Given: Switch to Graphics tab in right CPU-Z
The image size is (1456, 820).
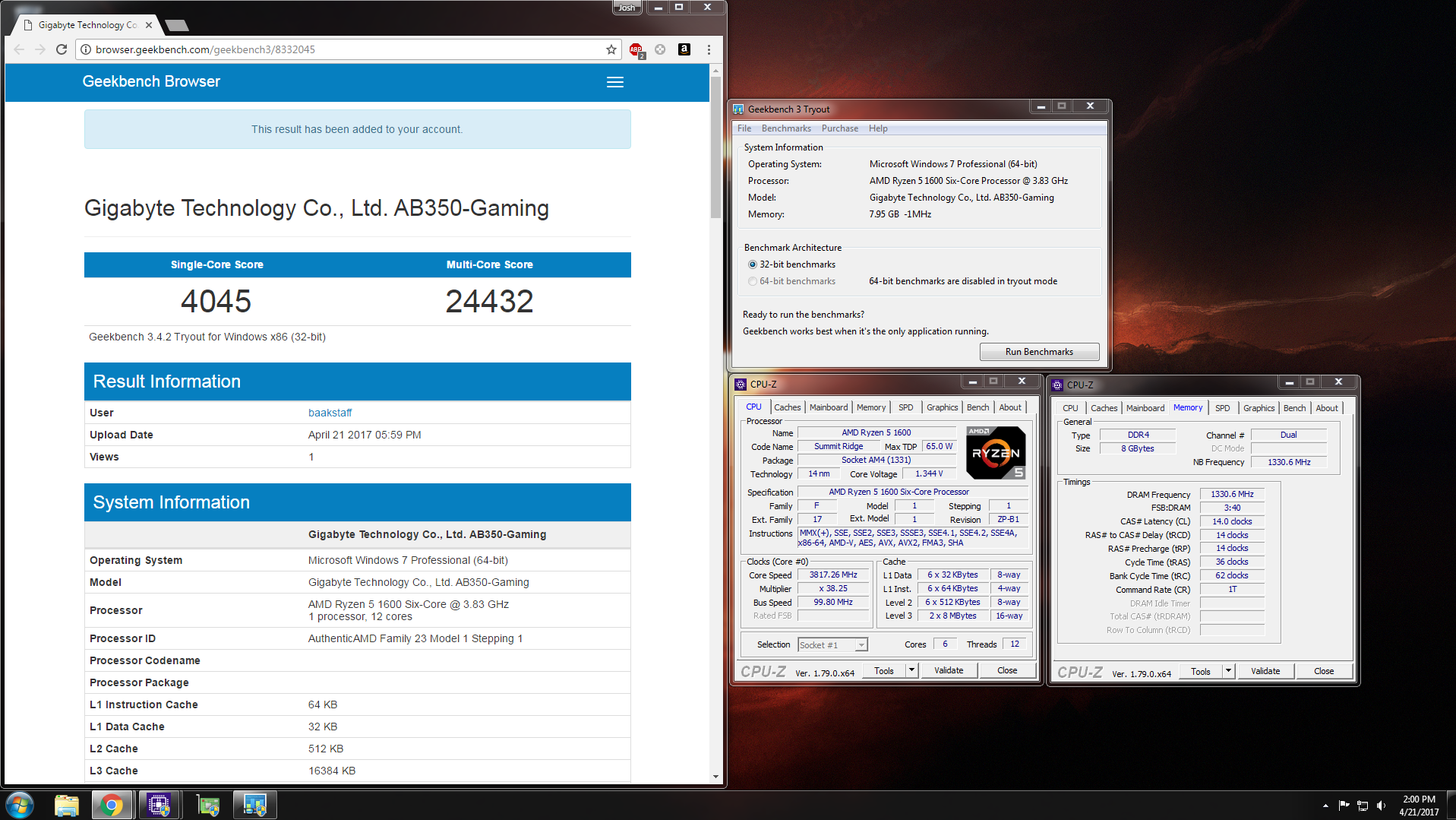Looking at the screenshot, I should (x=1259, y=408).
